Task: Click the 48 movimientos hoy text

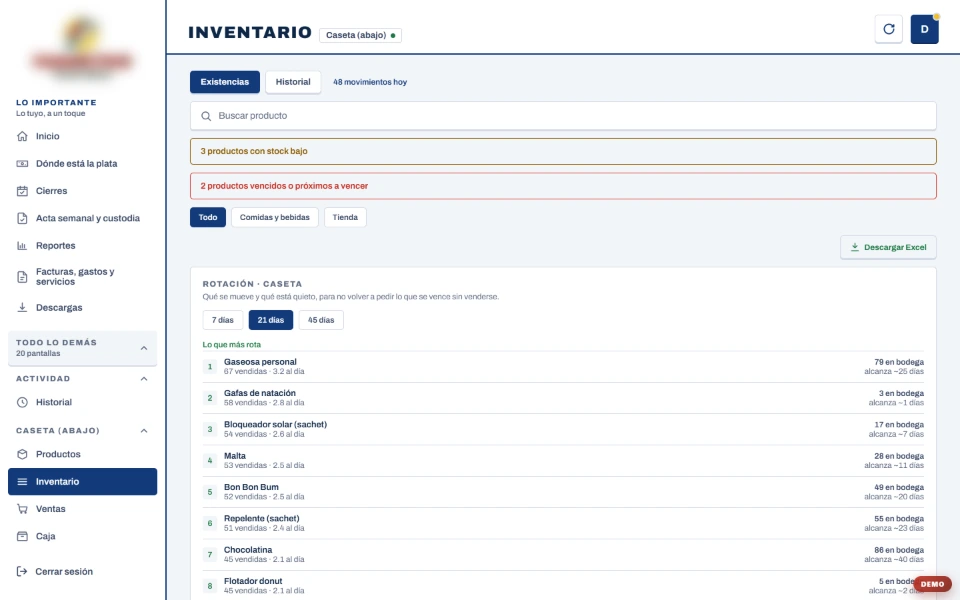Action: click(x=370, y=82)
